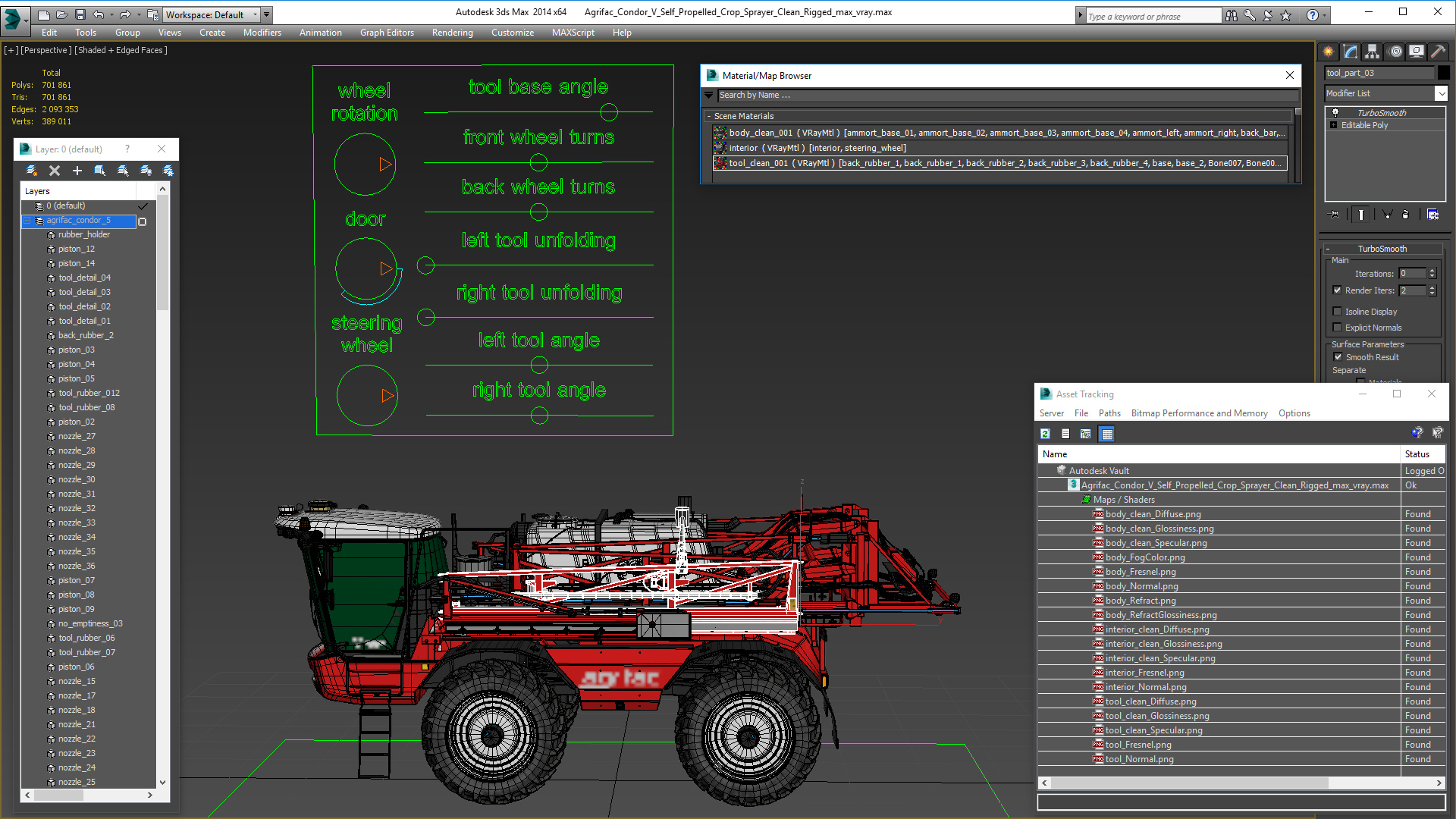Click the tool_part_03 object name field
Screen dimensions: 1456x819
(x=1379, y=73)
